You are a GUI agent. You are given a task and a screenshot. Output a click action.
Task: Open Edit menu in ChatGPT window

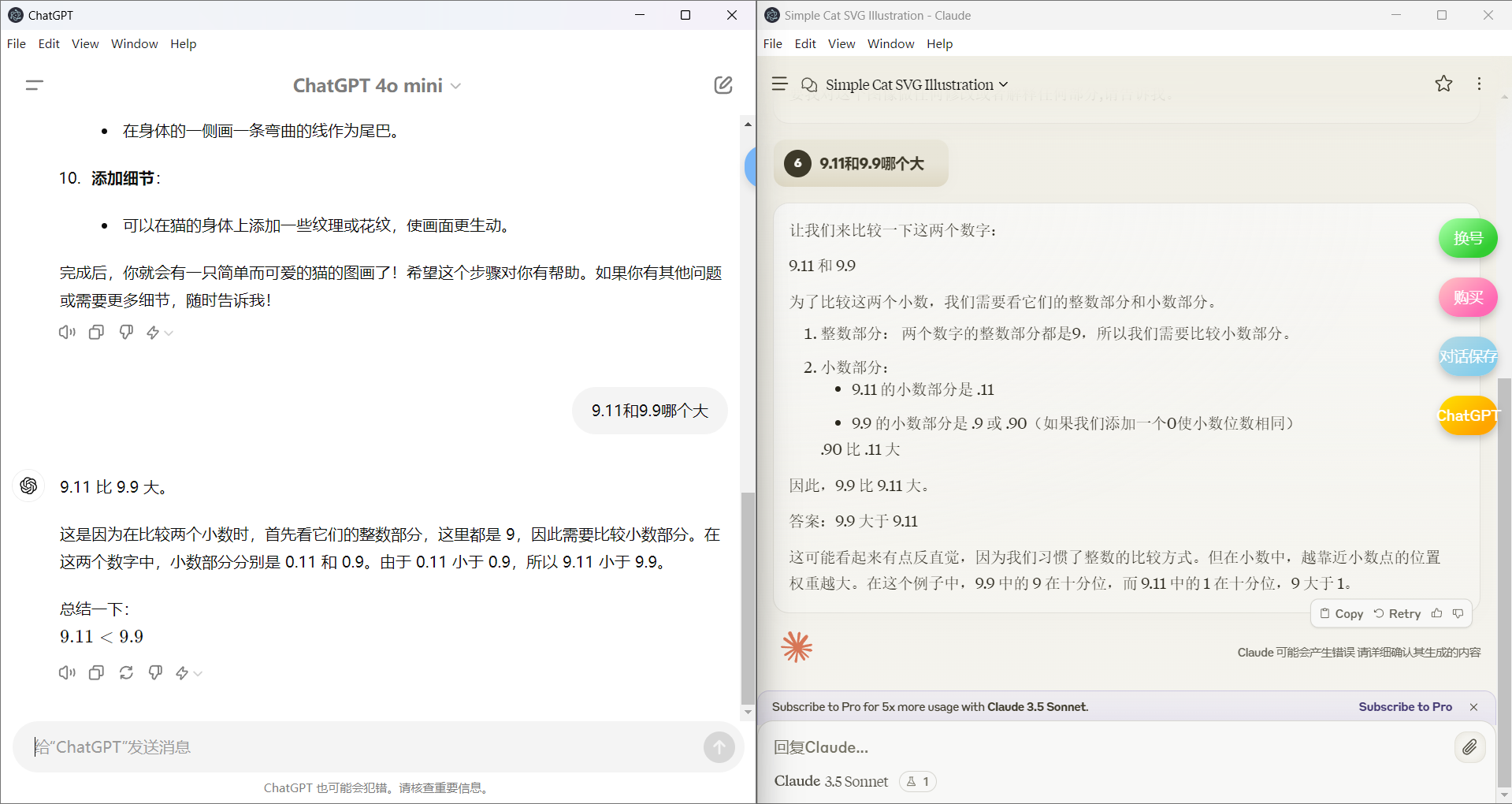pos(49,44)
